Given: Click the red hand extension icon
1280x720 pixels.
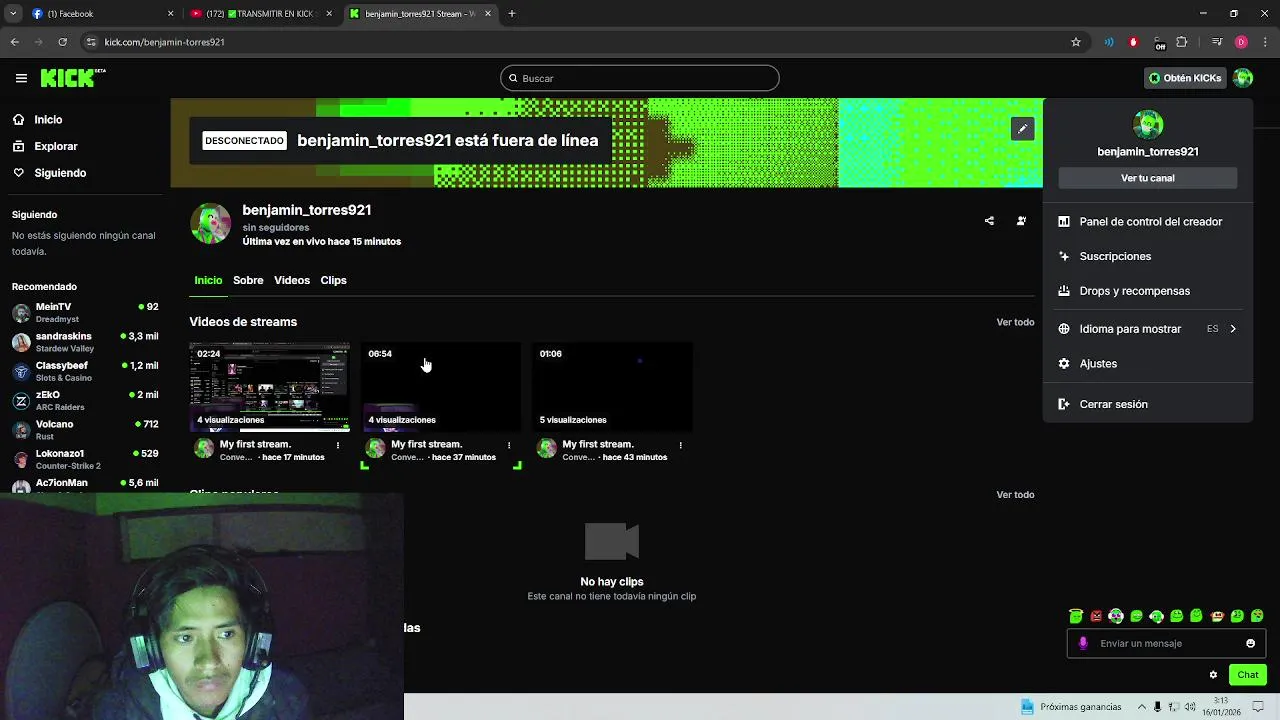Looking at the screenshot, I should coord(1133,42).
